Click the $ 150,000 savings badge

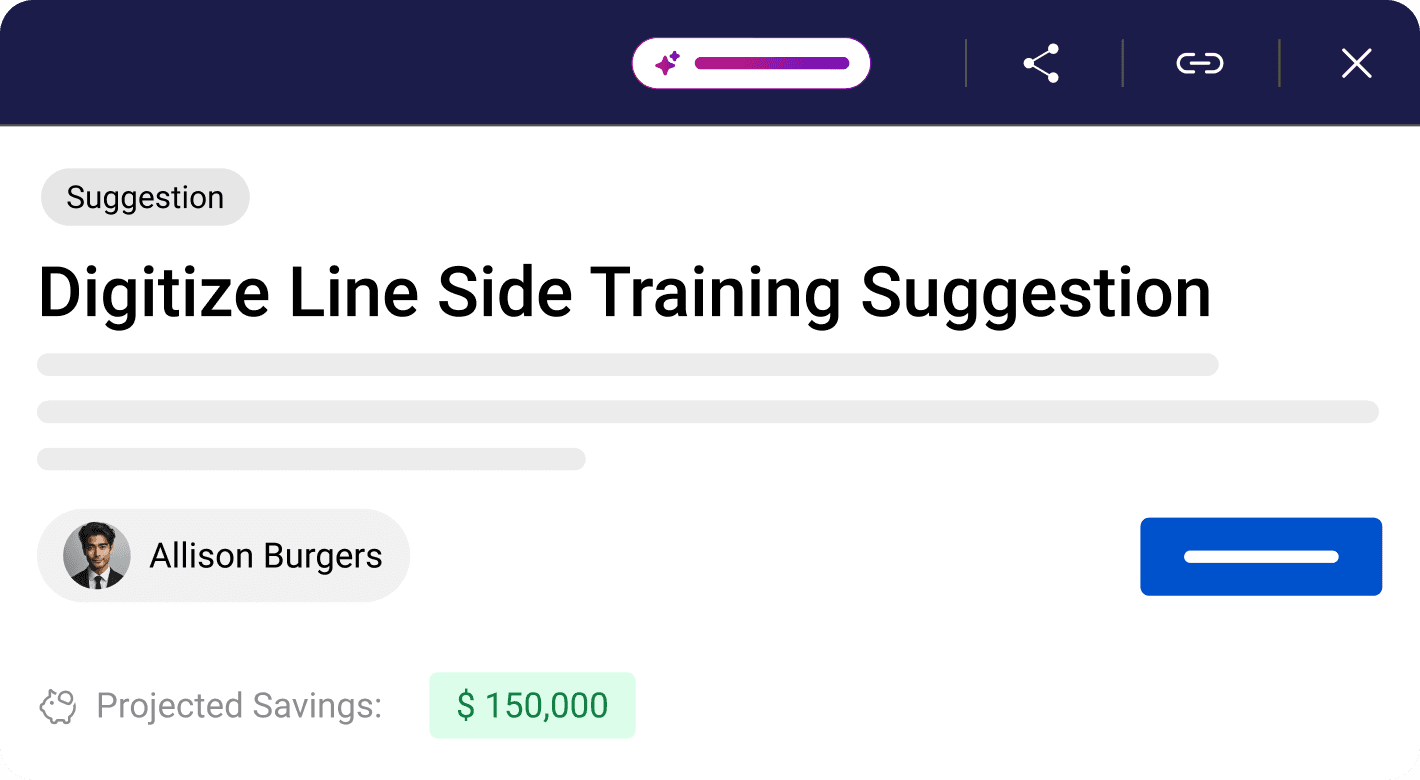pyautogui.click(x=532, y=706)
